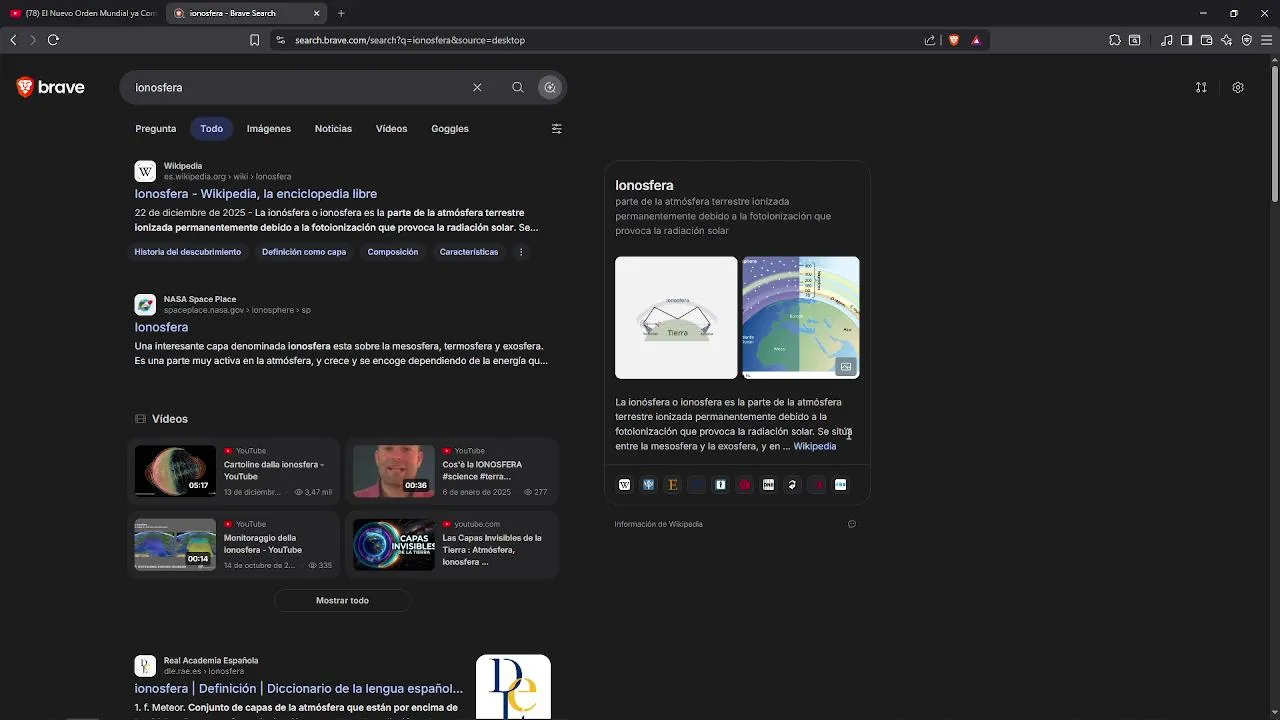1280x720 pixels.
Task: Open the Brave Shields lion icon
Action: [x=954, y=40]
